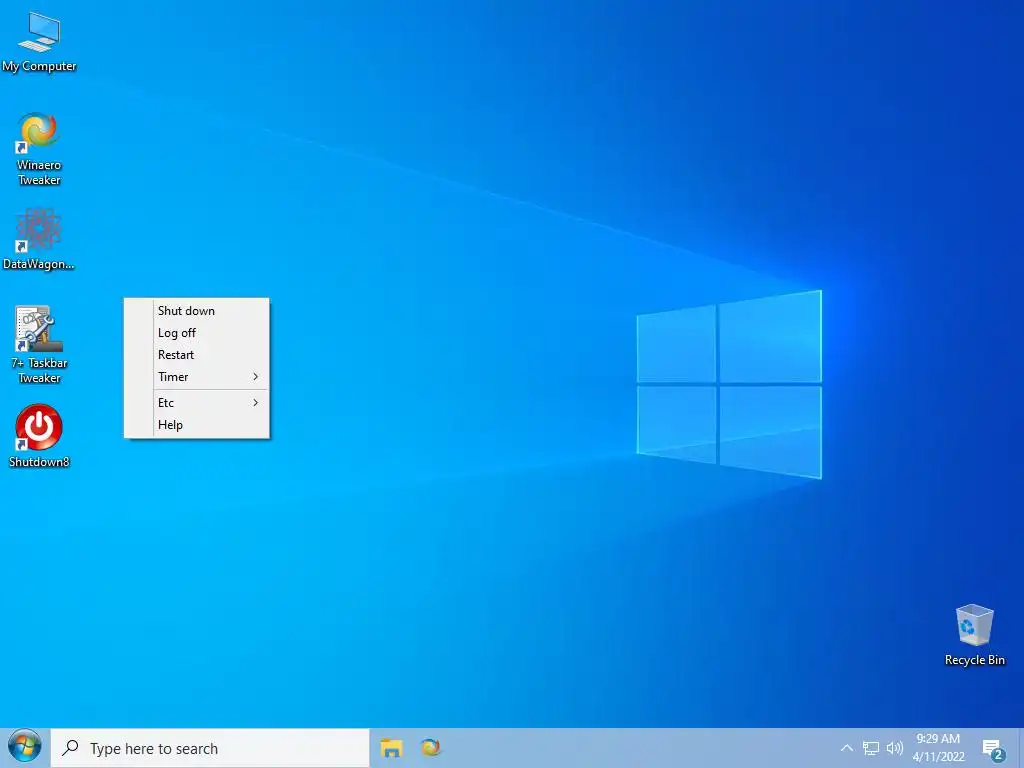This screenshot has height=768, width=1024.
Task: Select the My Computer desktop icon
Action: coord(39,42)
